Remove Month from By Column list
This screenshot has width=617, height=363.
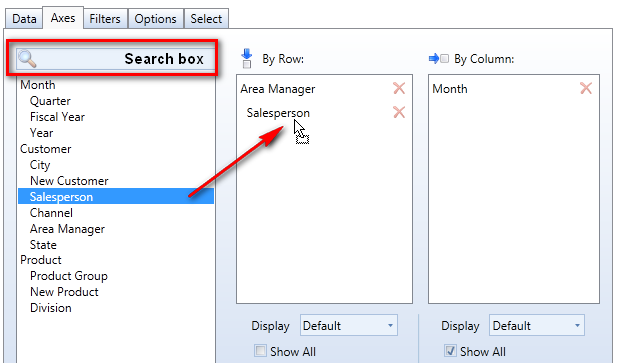[586, 88]
